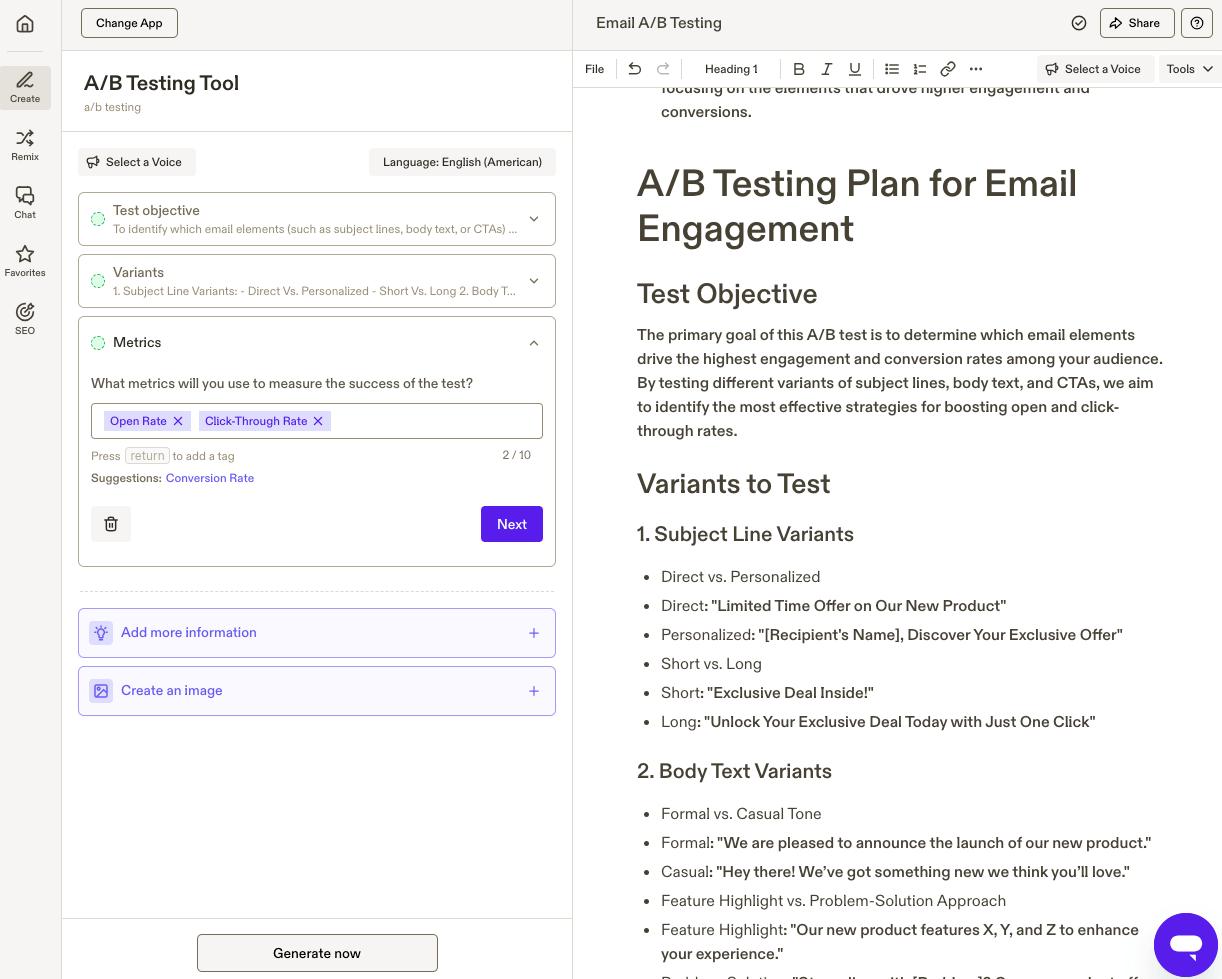This screenshot has width=1222, height=979.
Task: Open the Chat section in sidebar
Action: (x=25, y=203)
